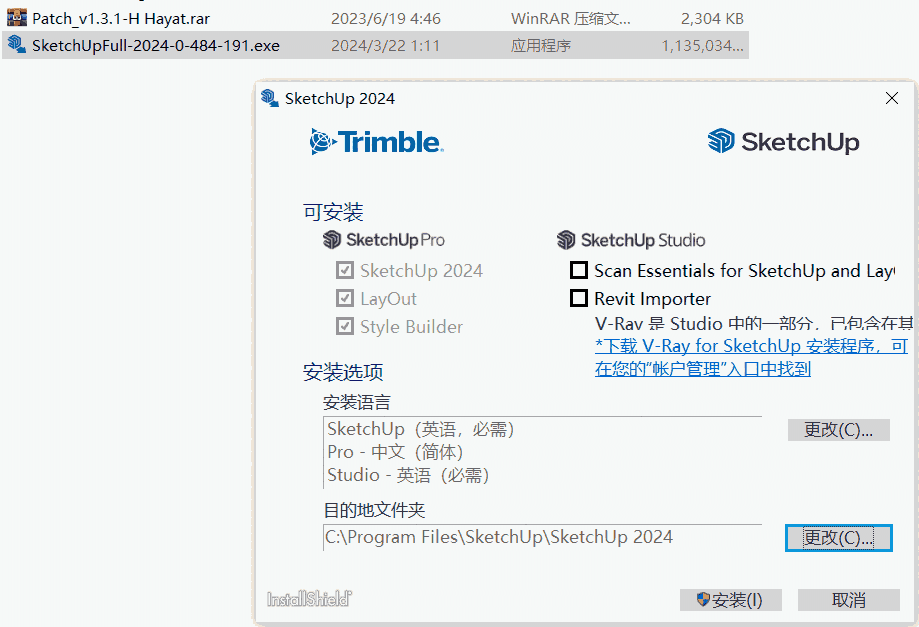Click the Trimble logo
Image resolution: width=919 pixels, height=627 pixels.
tap(376, 142)
